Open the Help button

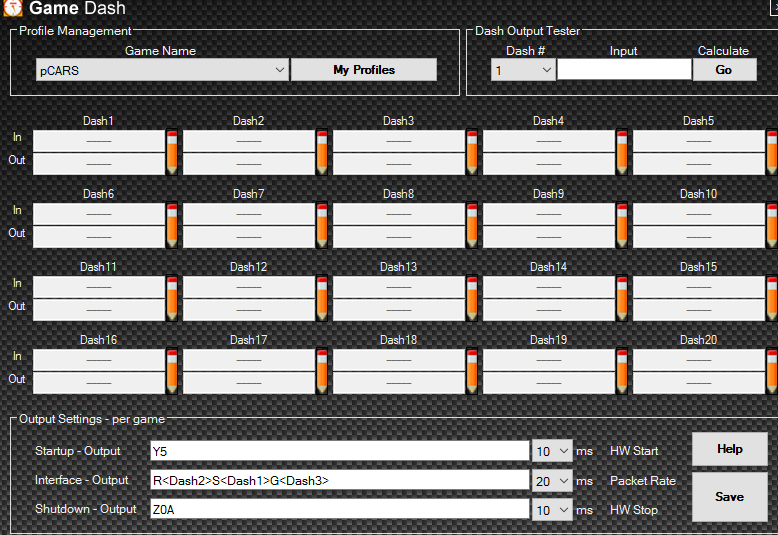tap(730, 449)
